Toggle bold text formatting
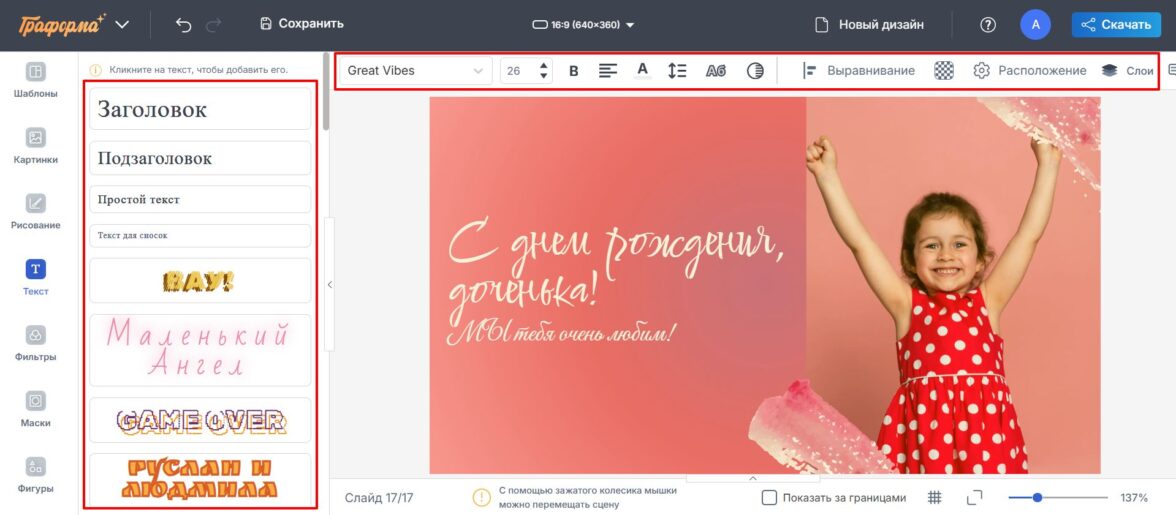 [x=574, y=71]
